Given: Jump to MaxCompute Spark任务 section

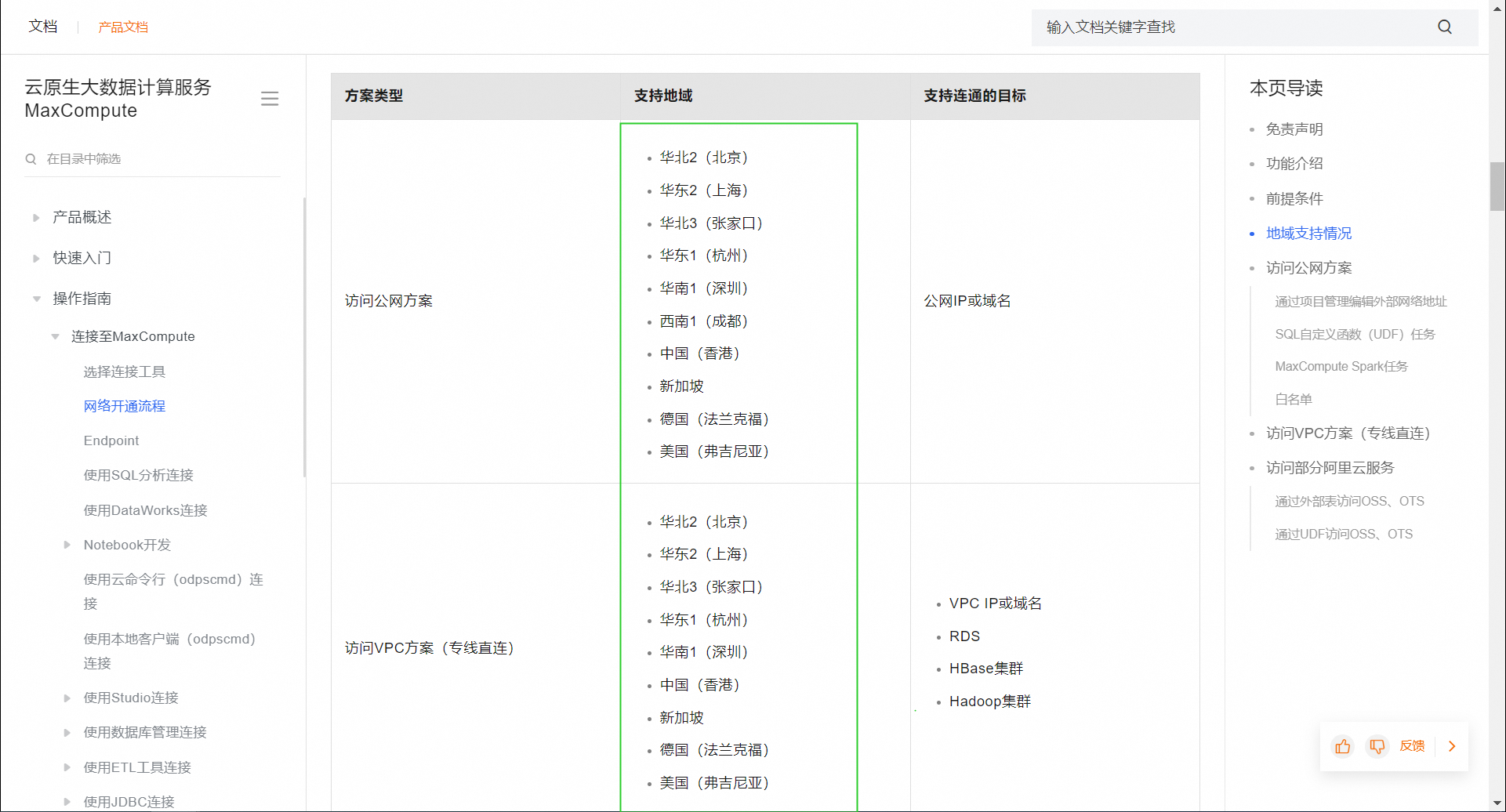Looking at the screenshot, I should pyautogui.click(x=1341, y=367).
